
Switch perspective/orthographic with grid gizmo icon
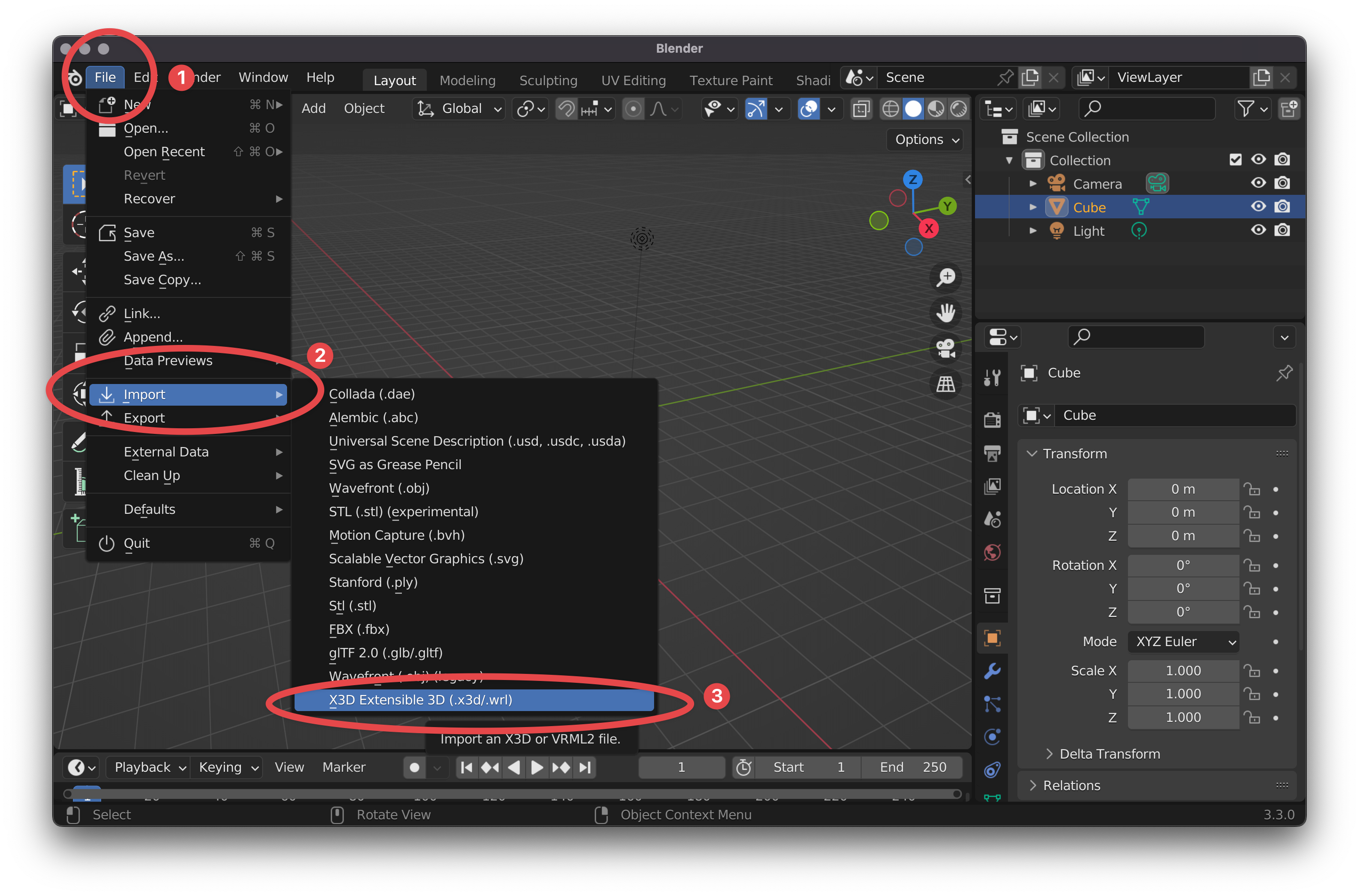tap(945, 384)
